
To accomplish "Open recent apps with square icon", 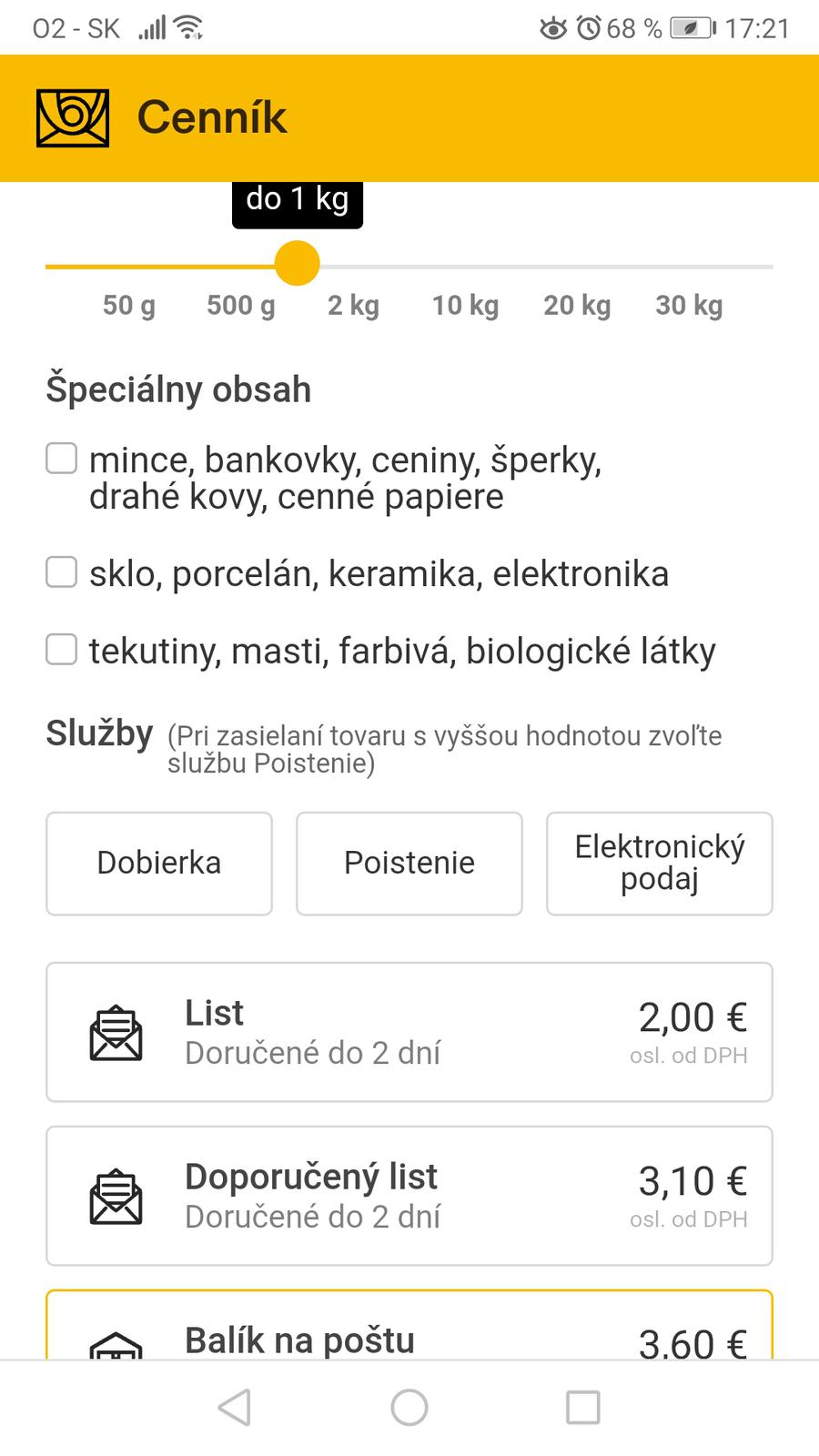I will tap(582, 1407).
